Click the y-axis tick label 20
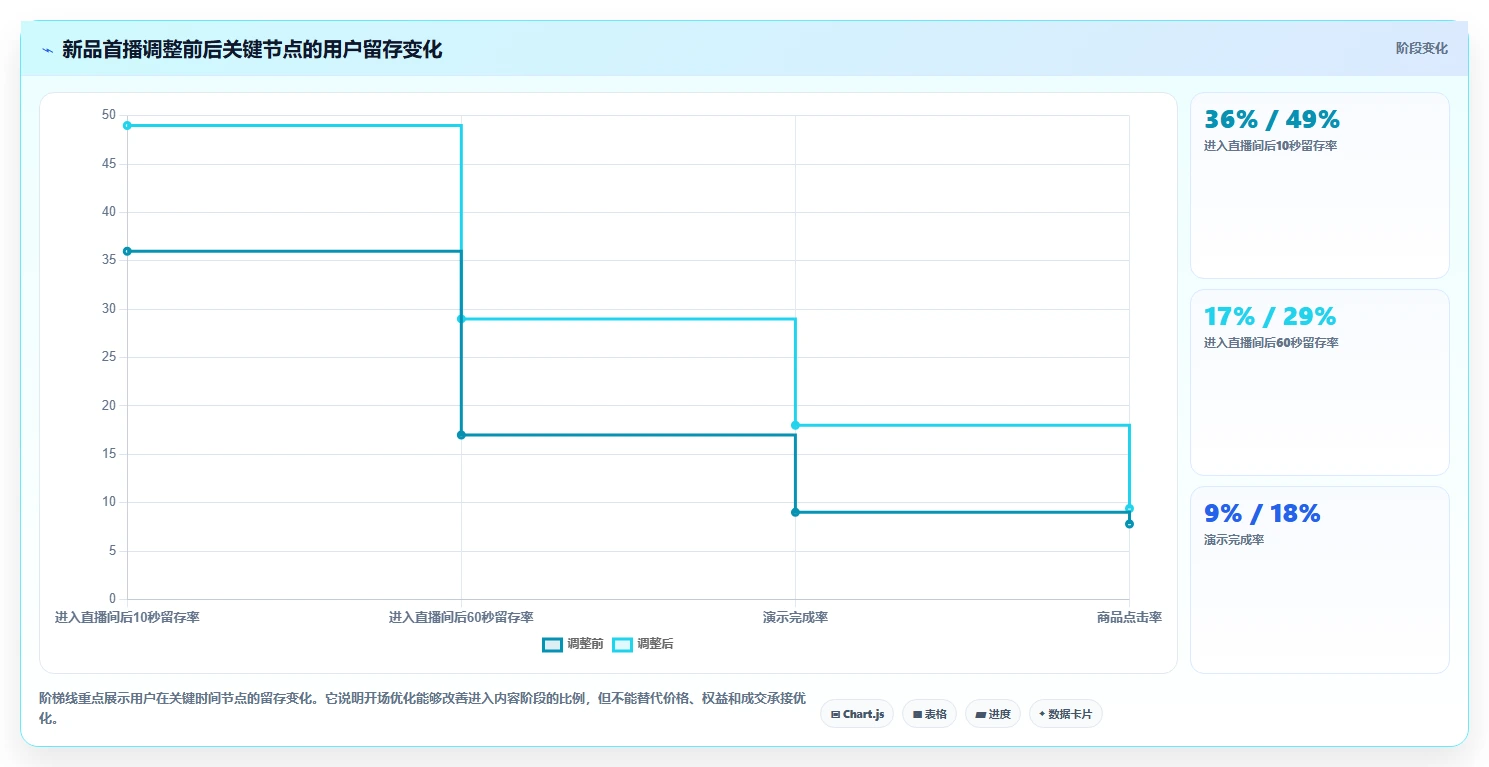The image size is (1489, 767). click(x=109, y=405)
